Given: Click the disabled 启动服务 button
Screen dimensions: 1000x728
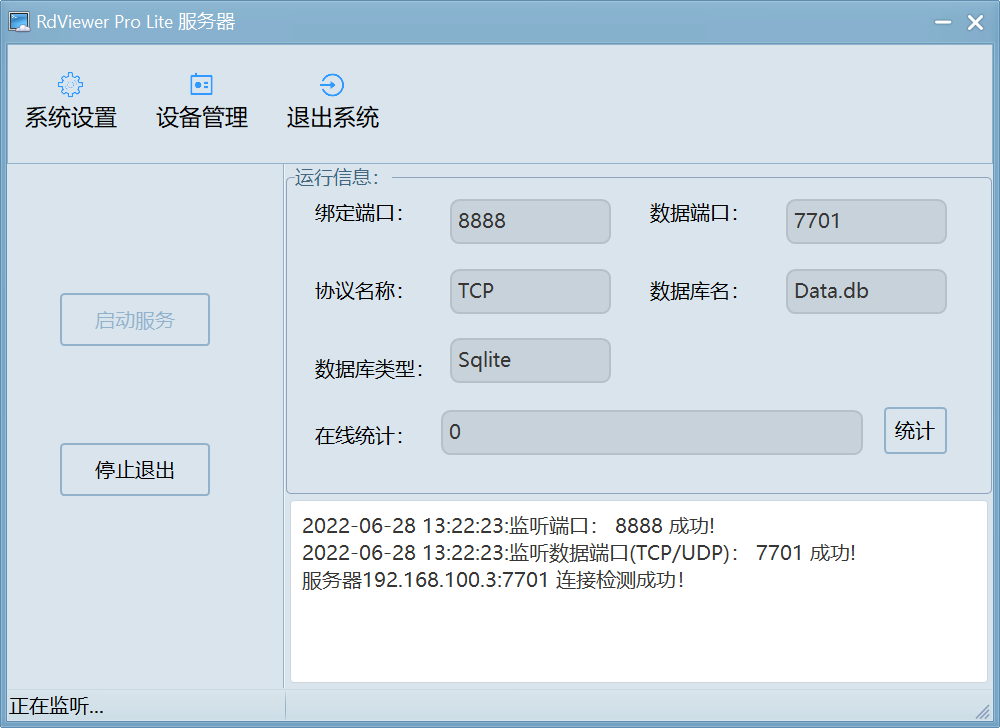Looking at the screenshot, I should pos(134,319).
